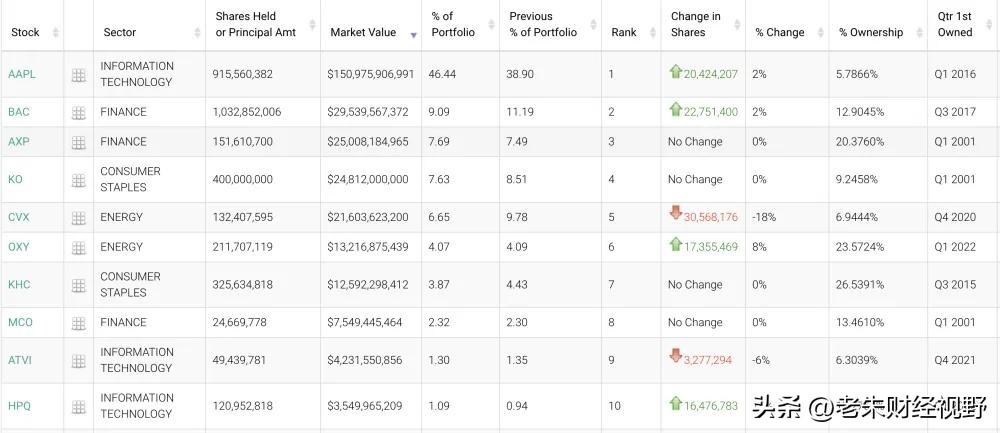
Task: Sort by the Rank column header
Action: point(624,32)
